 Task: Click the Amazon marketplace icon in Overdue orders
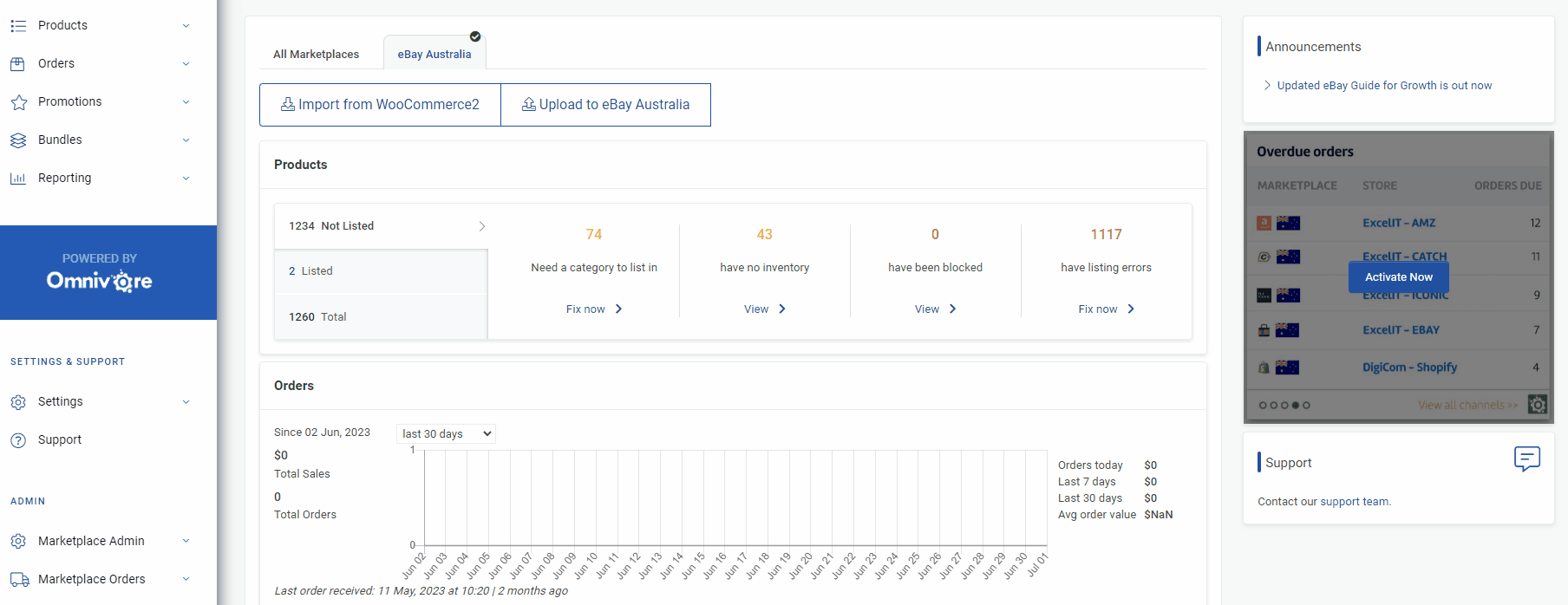[1264, 223]
